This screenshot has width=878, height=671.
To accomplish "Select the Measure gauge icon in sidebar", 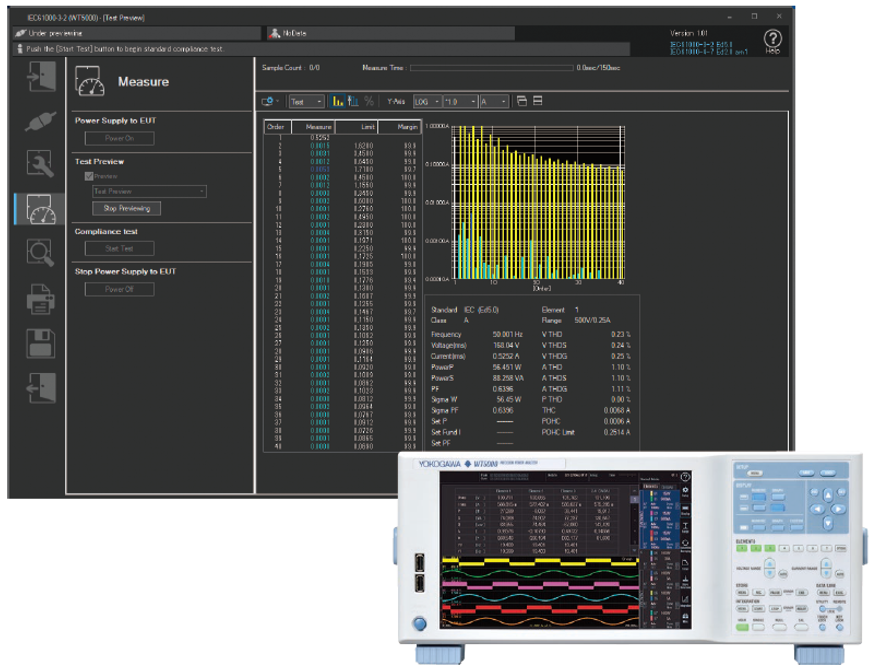I will click(40, 207).
